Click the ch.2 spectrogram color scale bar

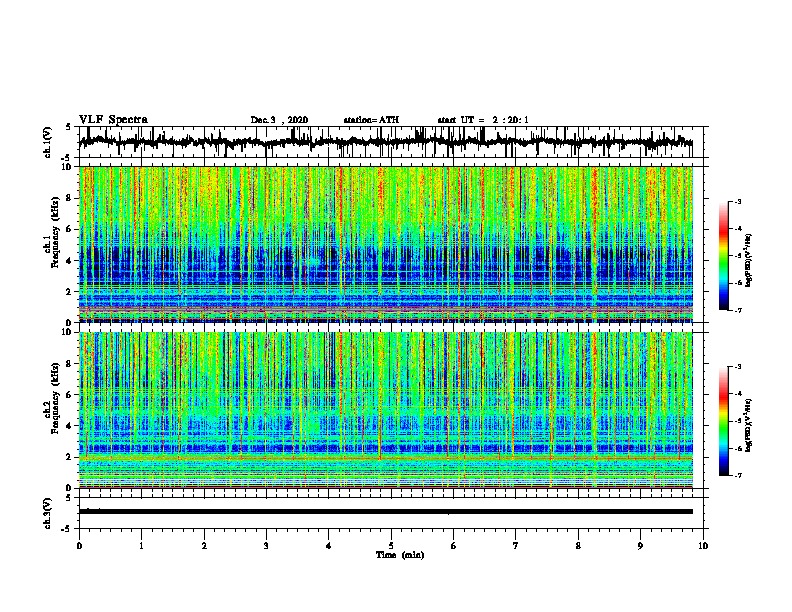click(723, 421)
